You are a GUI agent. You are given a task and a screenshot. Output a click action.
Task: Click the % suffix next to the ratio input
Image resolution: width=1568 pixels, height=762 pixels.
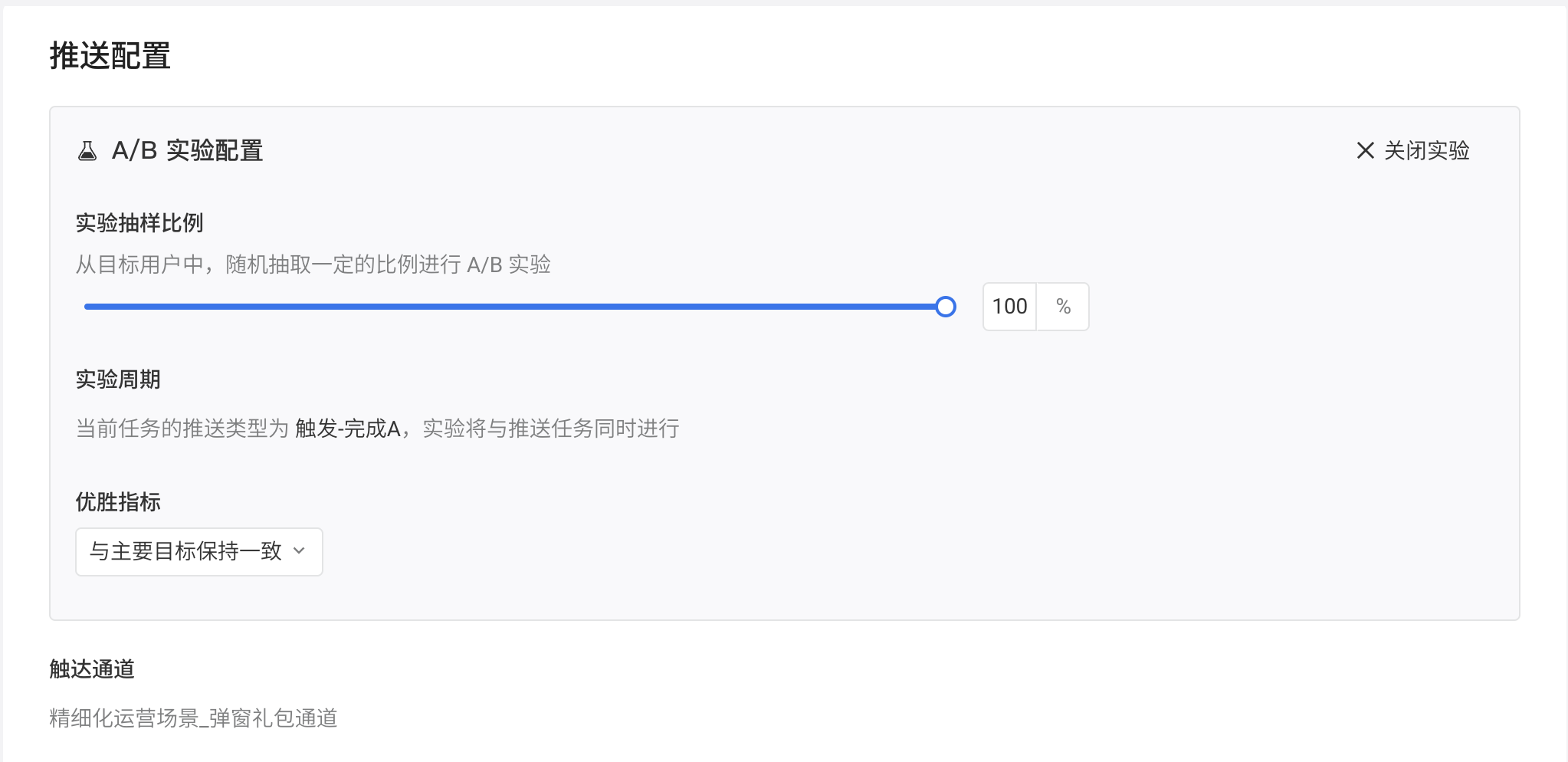1063,307
